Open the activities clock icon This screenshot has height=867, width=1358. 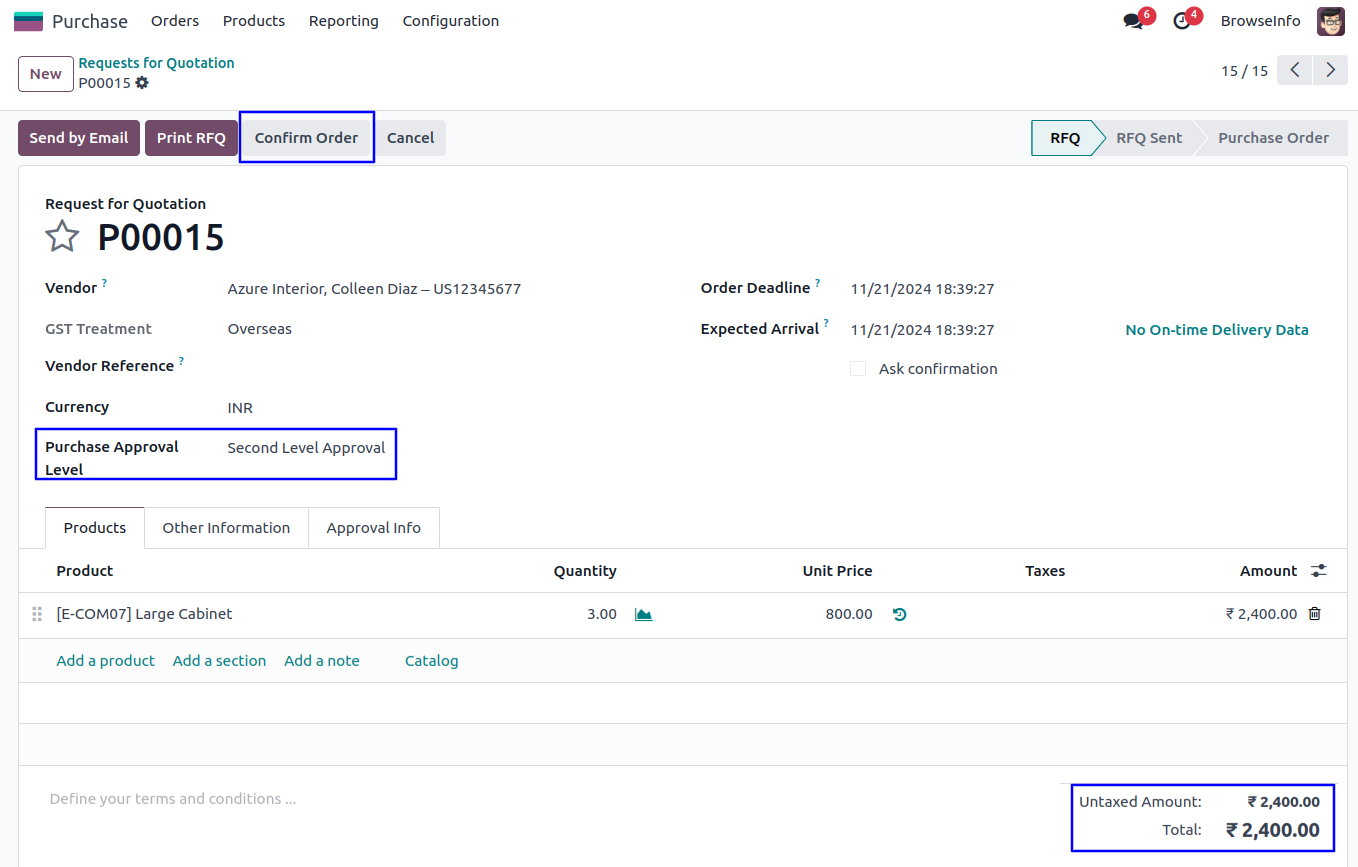coord(1182,21)
